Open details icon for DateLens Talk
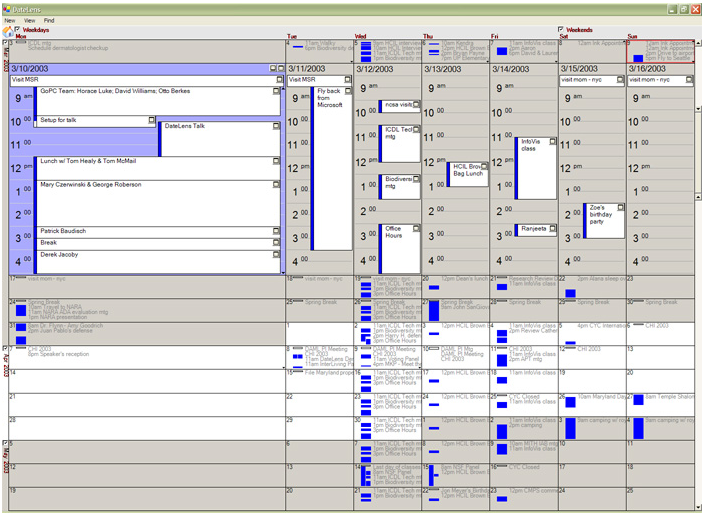The image size is (706, 517). 276,126
